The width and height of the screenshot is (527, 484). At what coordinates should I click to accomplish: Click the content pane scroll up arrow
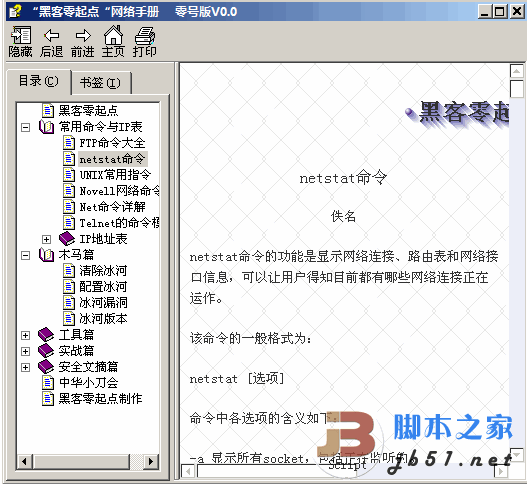point(517,71)
